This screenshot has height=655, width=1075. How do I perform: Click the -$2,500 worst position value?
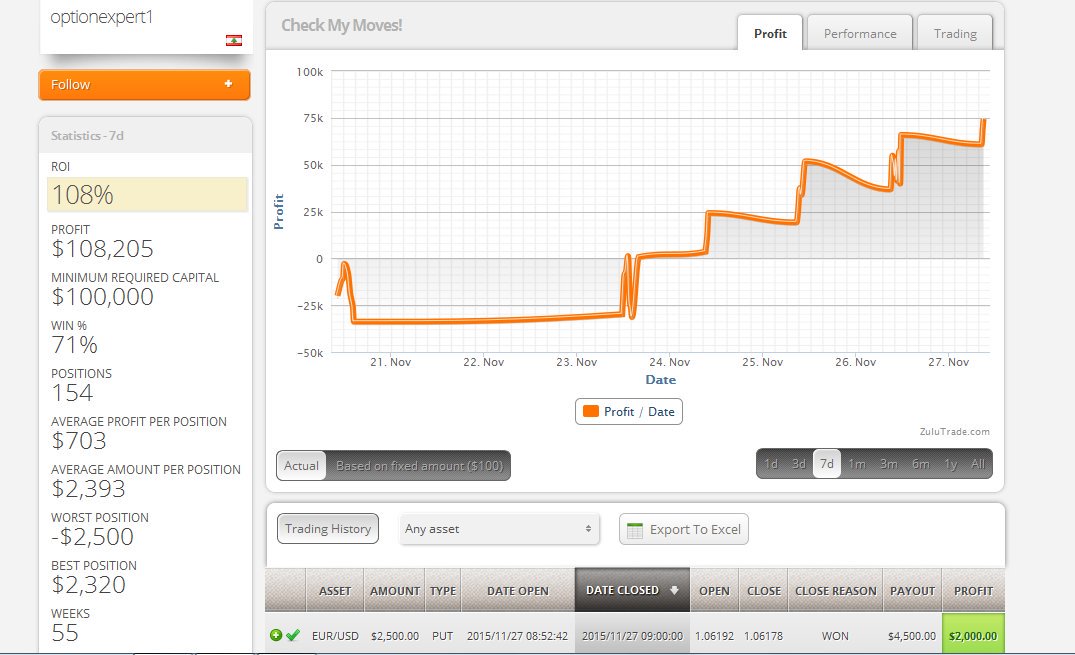pyautogui.click(x=93, y=536)
